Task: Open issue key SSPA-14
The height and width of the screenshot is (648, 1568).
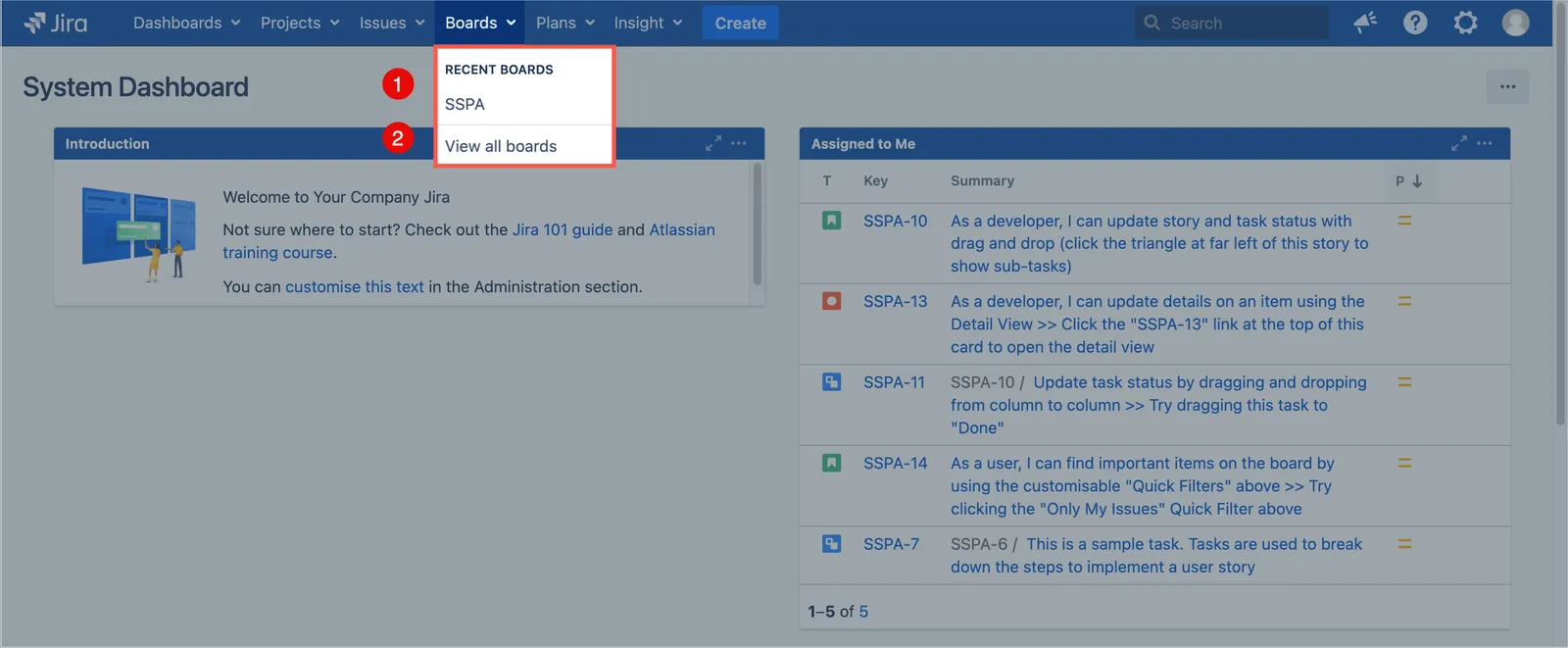Action: [895, 463]
